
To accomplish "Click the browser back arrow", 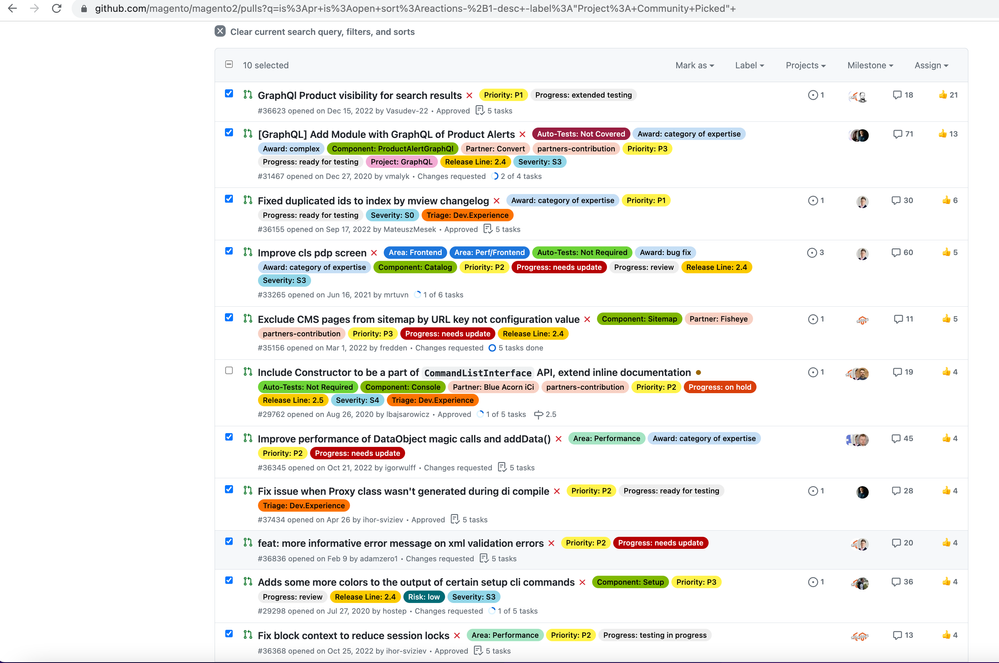I will (x=11, y=9).
